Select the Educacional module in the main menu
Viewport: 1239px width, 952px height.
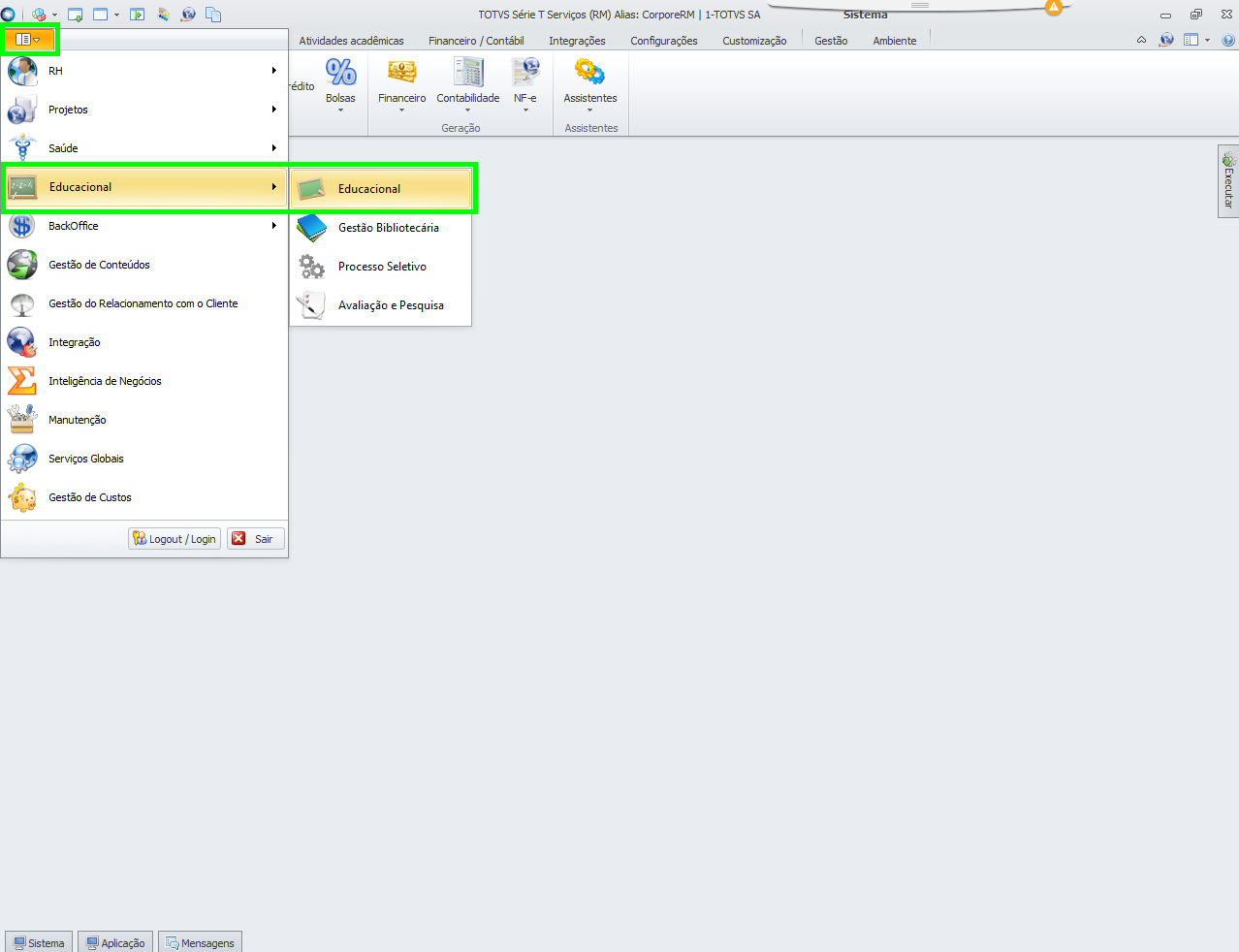144,187
